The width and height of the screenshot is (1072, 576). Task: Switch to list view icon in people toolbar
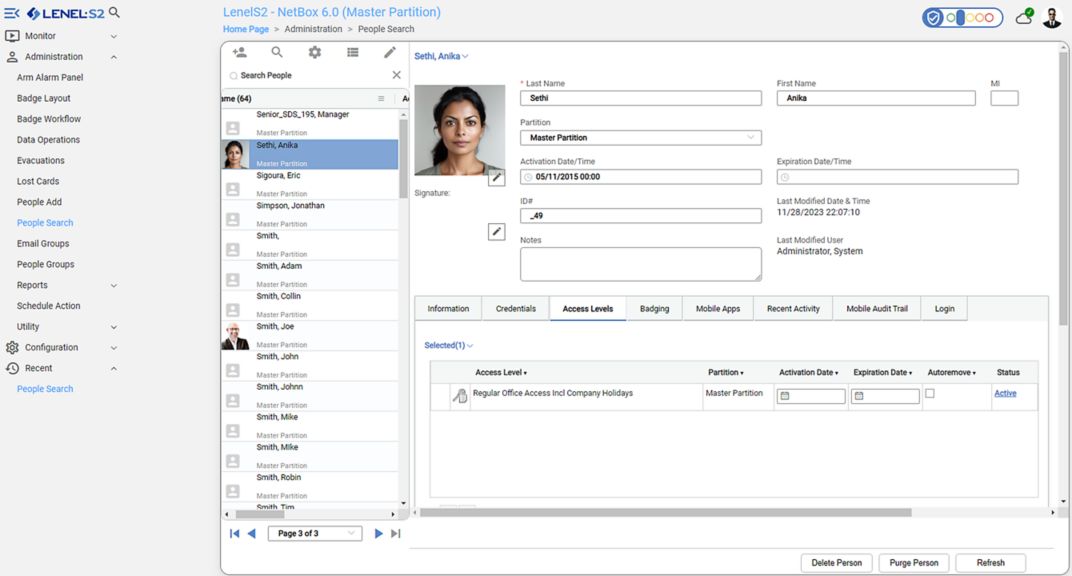(353, 52)
